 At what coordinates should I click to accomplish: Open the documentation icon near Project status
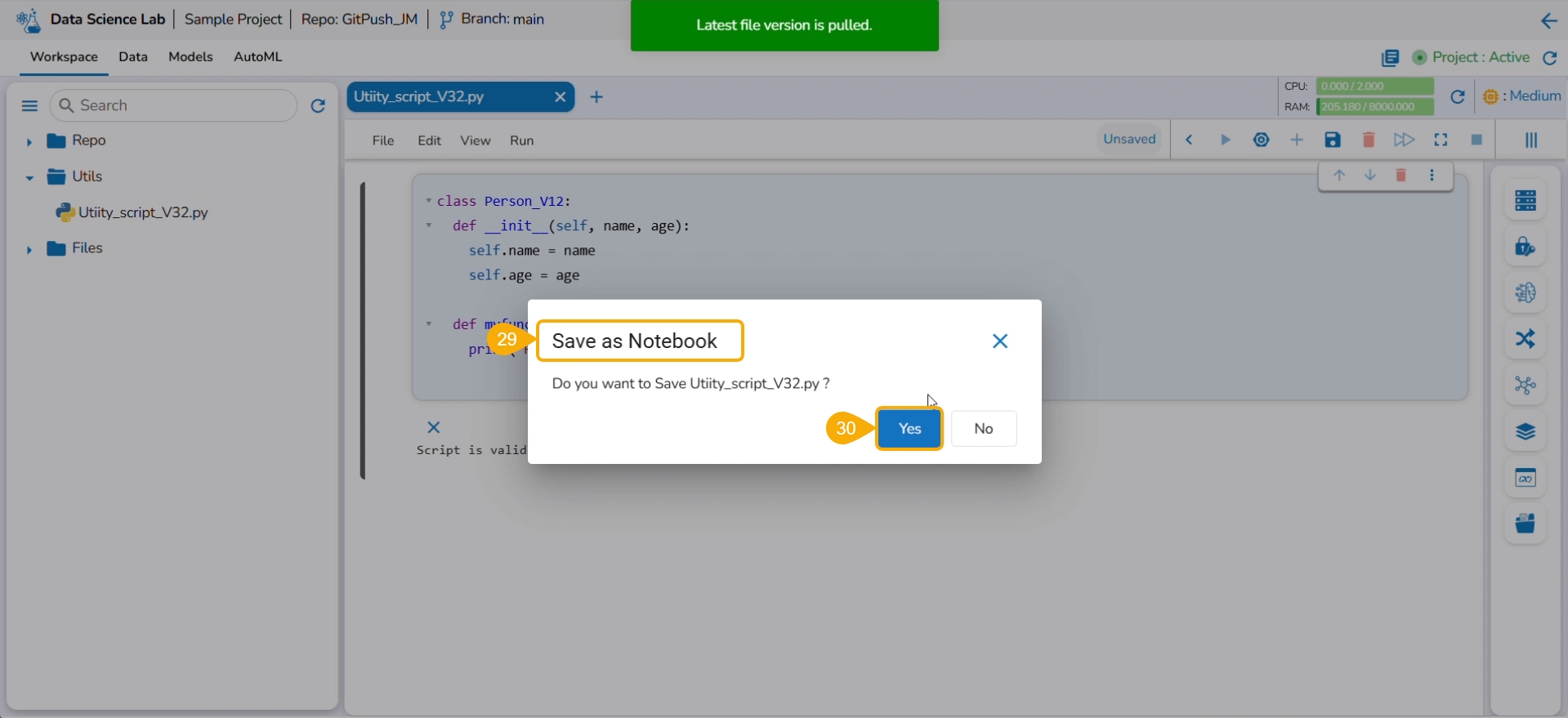pyautogui.click(x=1390, y=58)
